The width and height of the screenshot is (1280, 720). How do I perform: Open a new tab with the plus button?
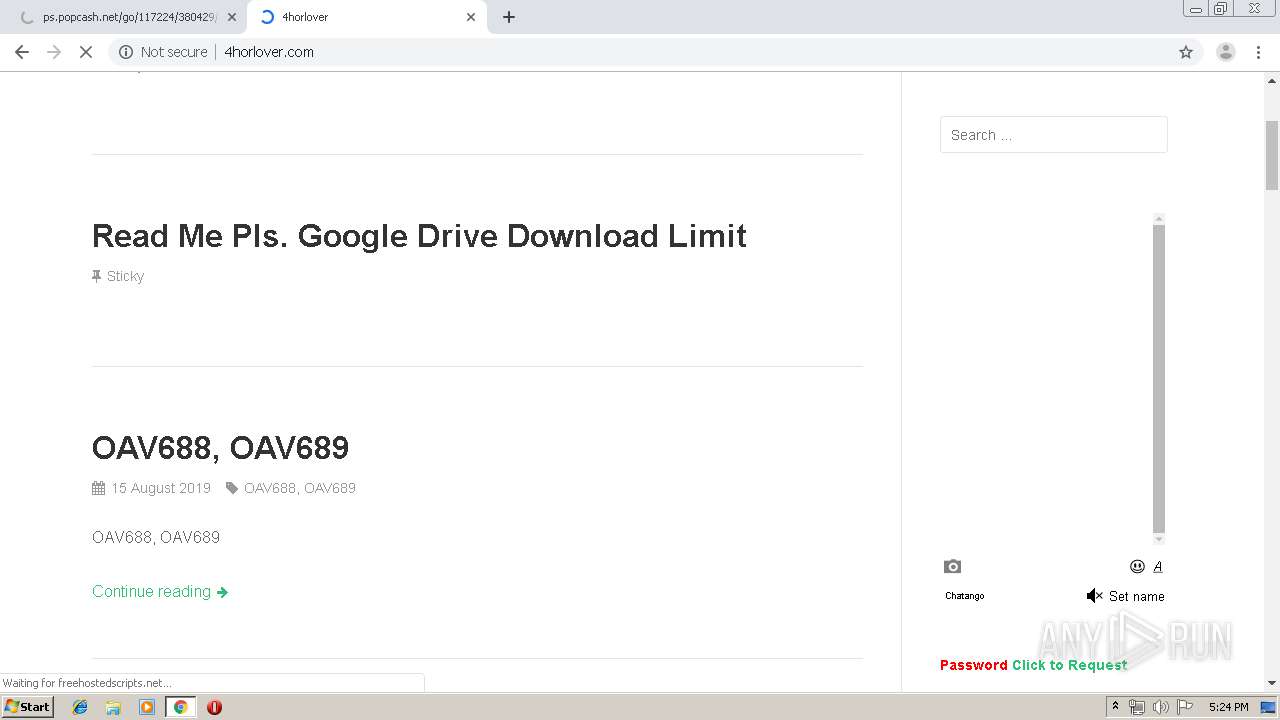pyautogui.click(x=509, y=17)
